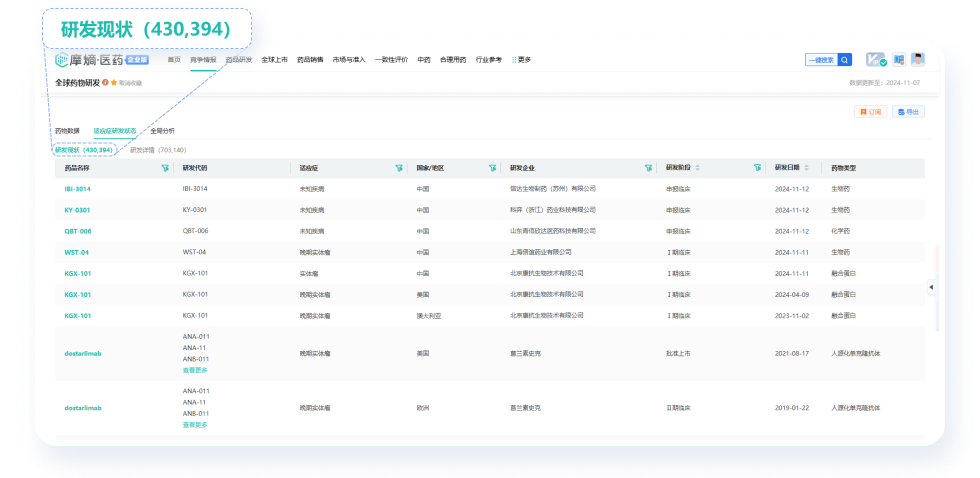Image resolution: width=980 pixels, height=478 pixels.
Task: Filter the 国家/地区 column
Action: point(492,168)
